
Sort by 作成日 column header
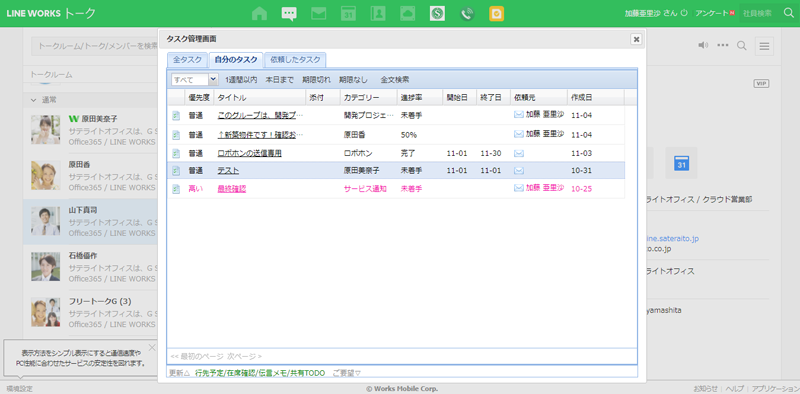tap(595, 97)
